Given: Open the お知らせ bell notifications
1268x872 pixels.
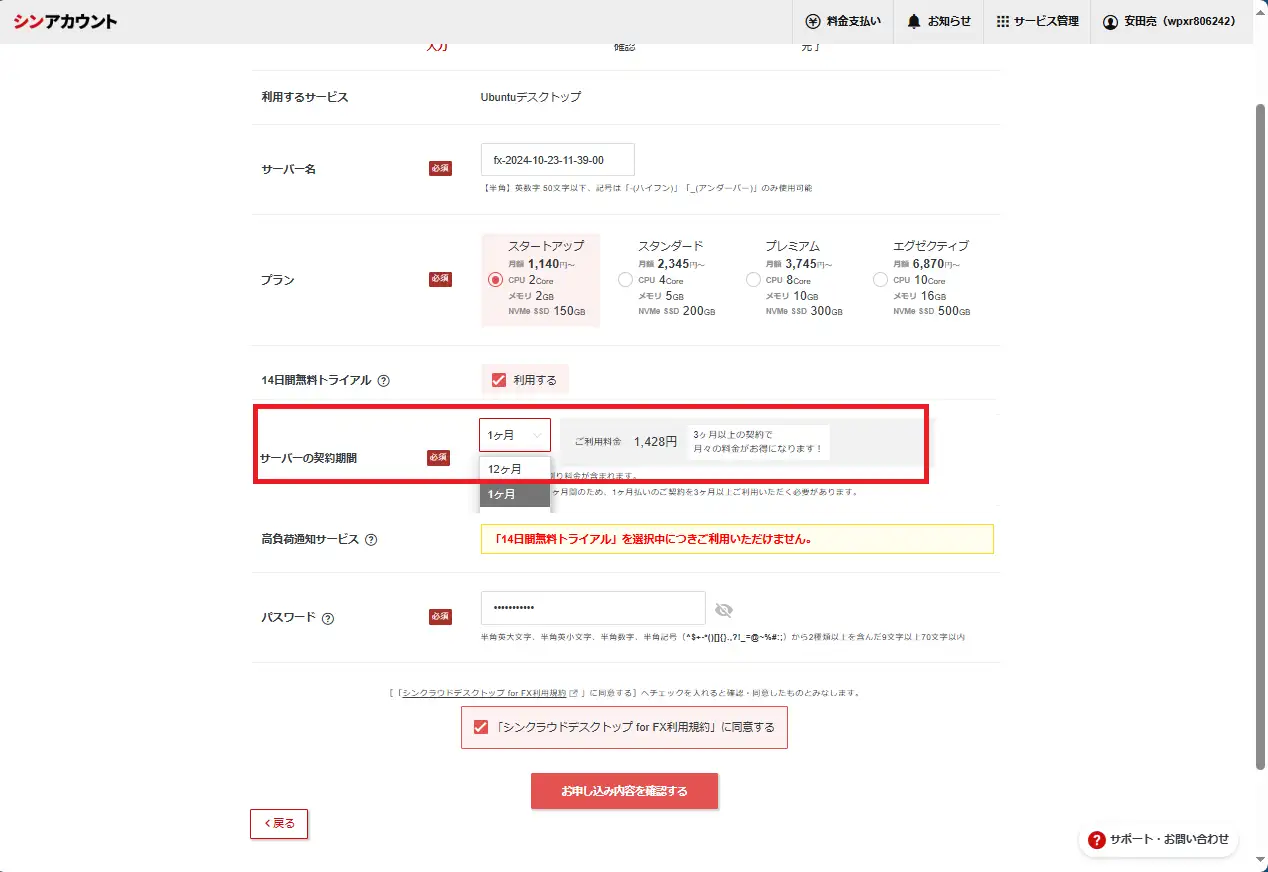Looking at the screenshot, I should 939,21.
